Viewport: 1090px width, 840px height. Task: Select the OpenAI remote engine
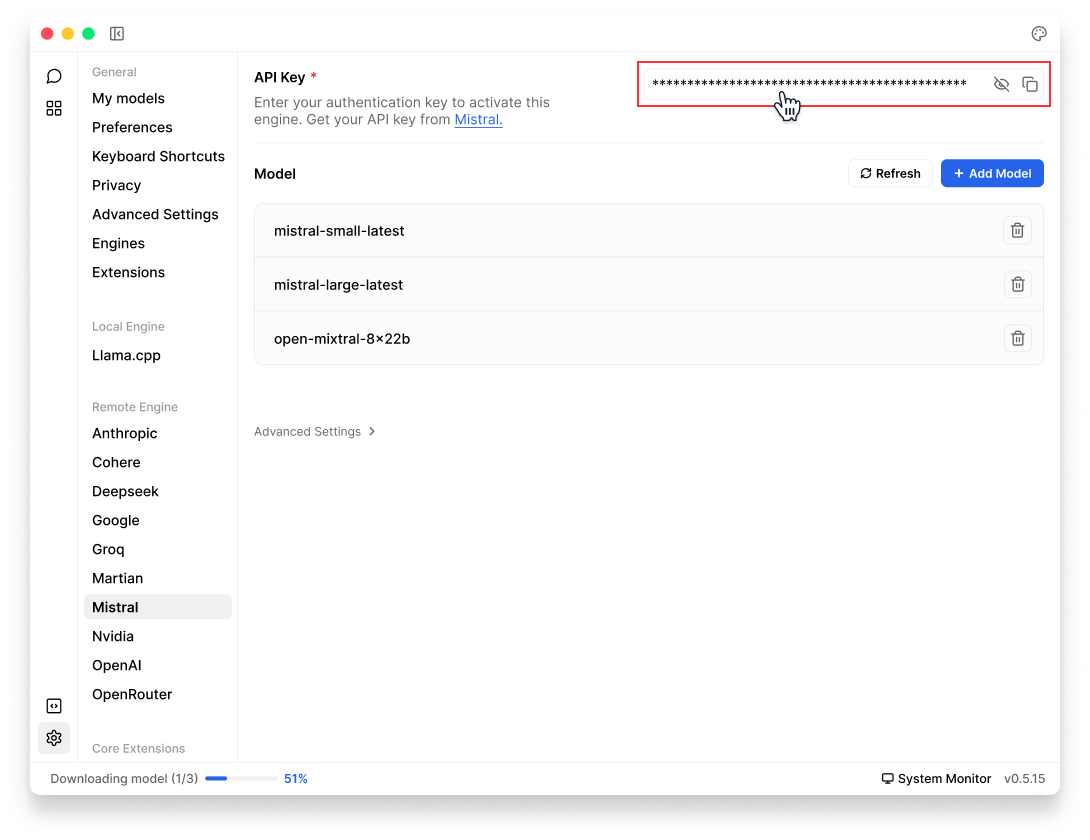(117, 665)
